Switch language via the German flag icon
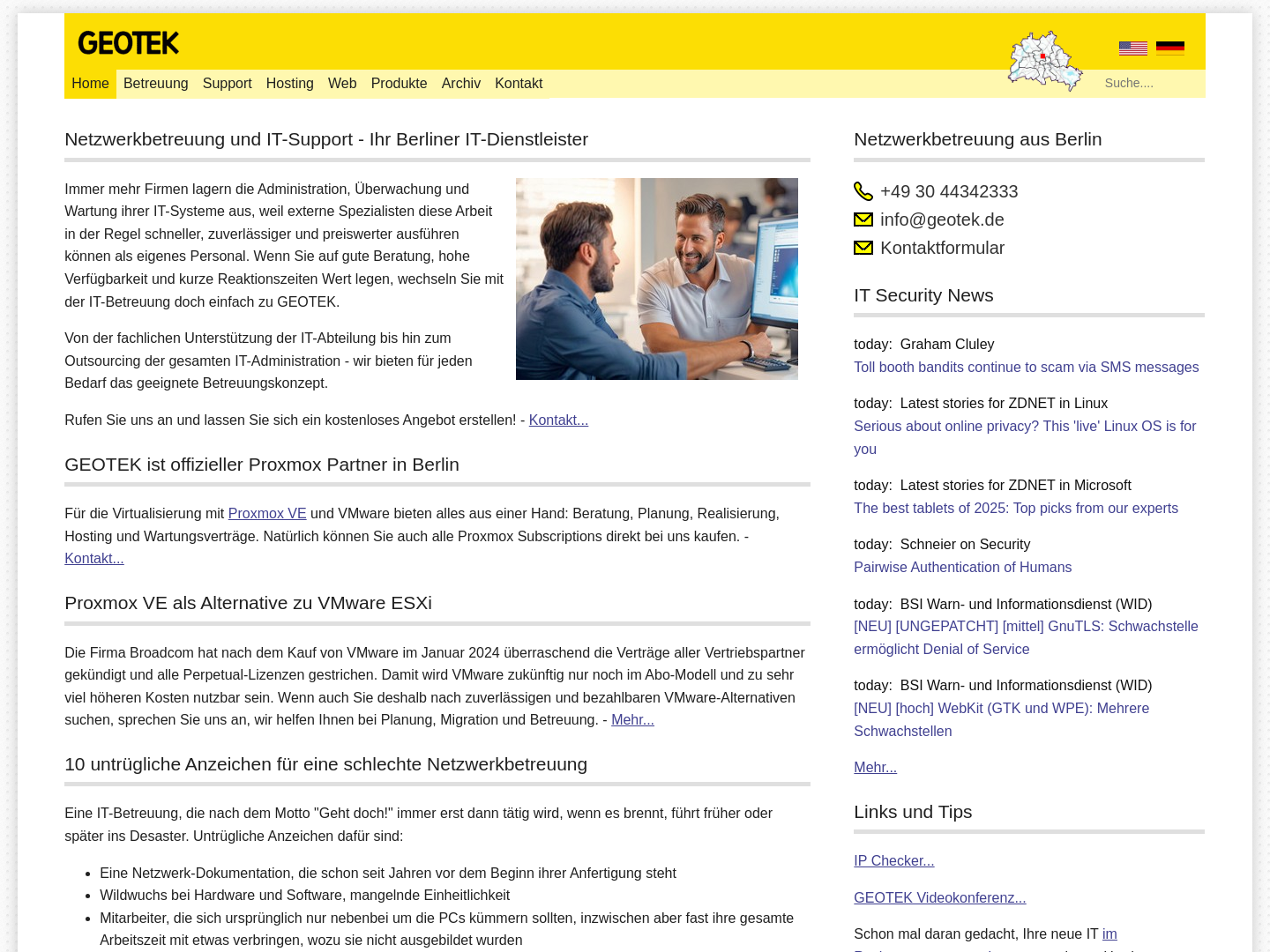This screenshot has height=952, width=1270. [1170, 48]
